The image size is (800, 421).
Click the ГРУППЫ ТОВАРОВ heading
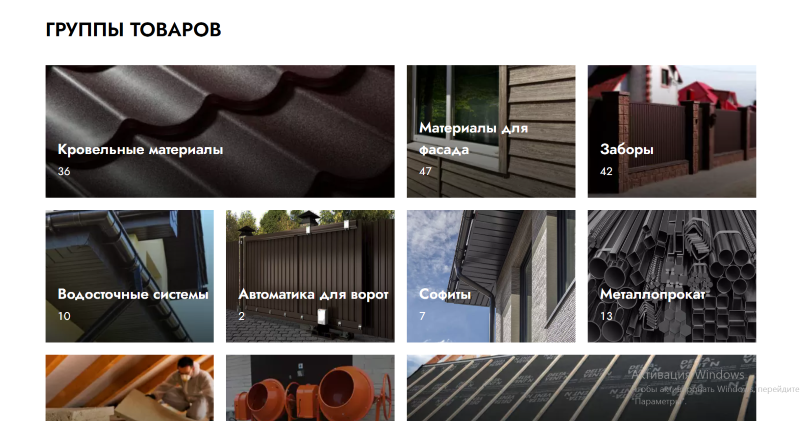pyautogui.click(x=133, y=30)
